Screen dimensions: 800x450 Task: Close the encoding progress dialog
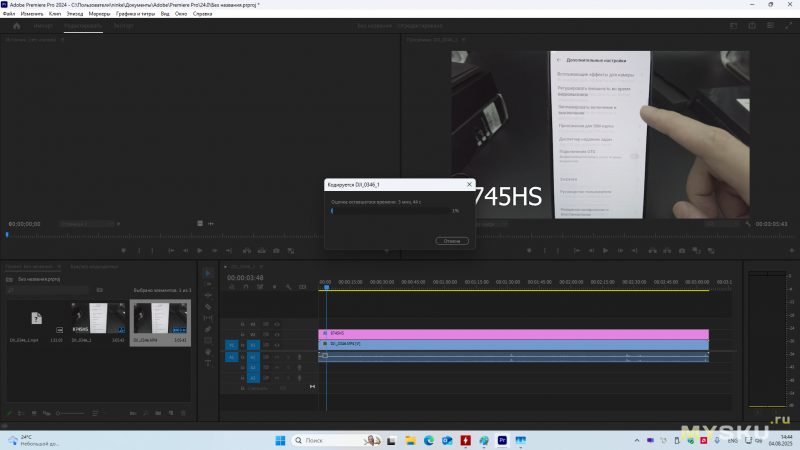[x=469, y=184]
